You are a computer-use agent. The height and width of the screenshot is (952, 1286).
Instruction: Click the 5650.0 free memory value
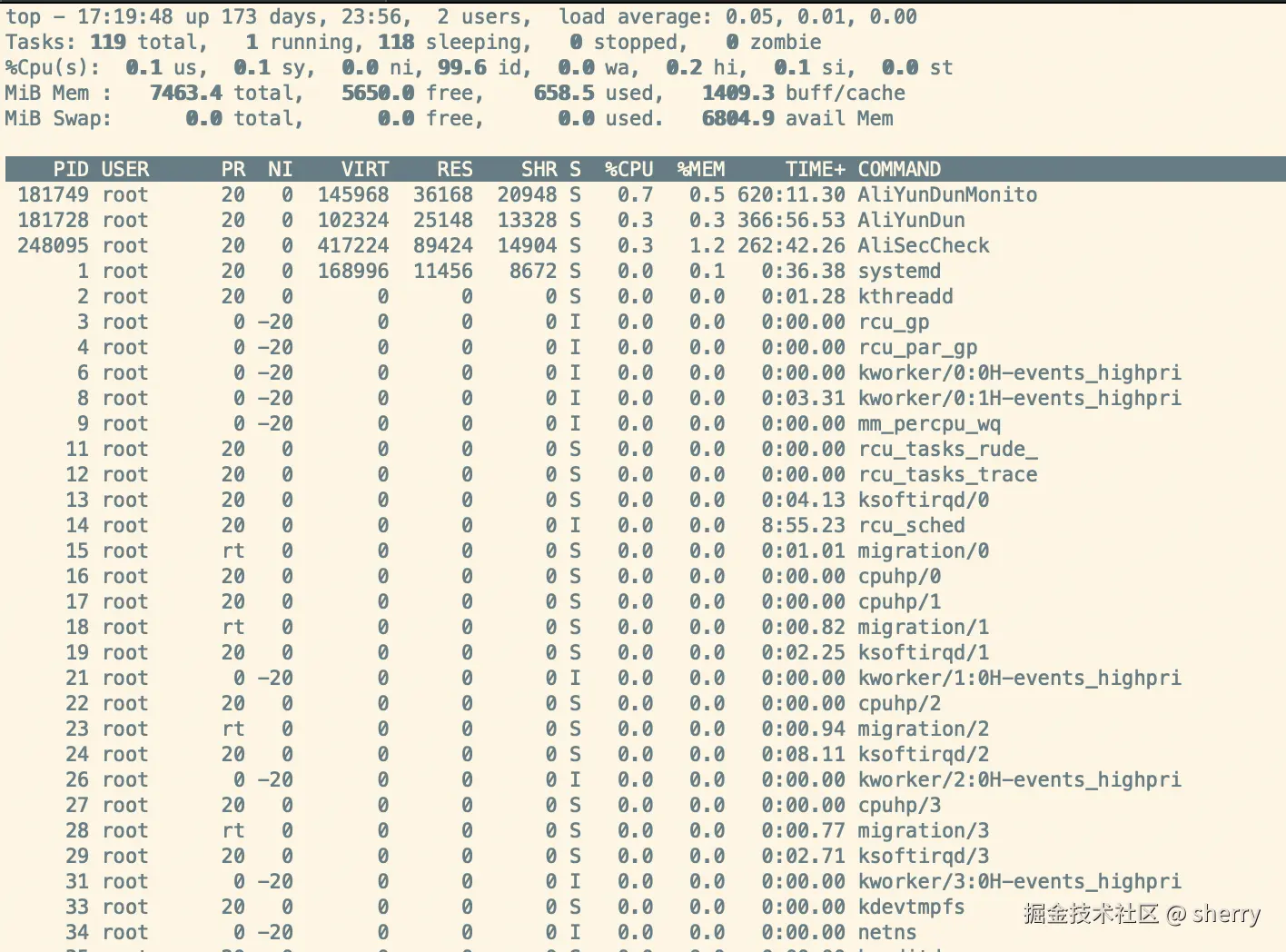click(x=378, y=93)
